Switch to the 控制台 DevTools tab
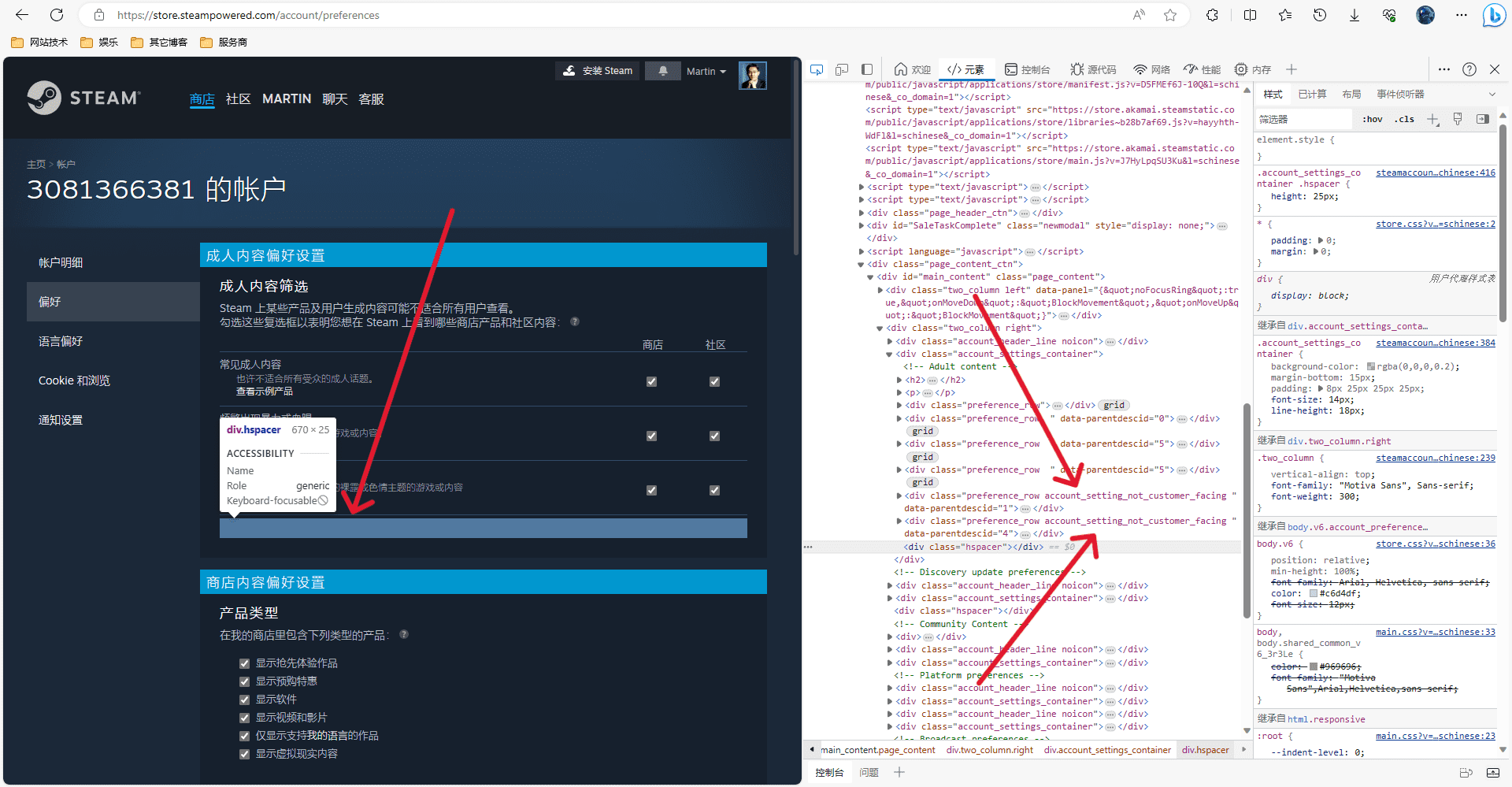The image size is (1512, 787). click(1027, 69)
